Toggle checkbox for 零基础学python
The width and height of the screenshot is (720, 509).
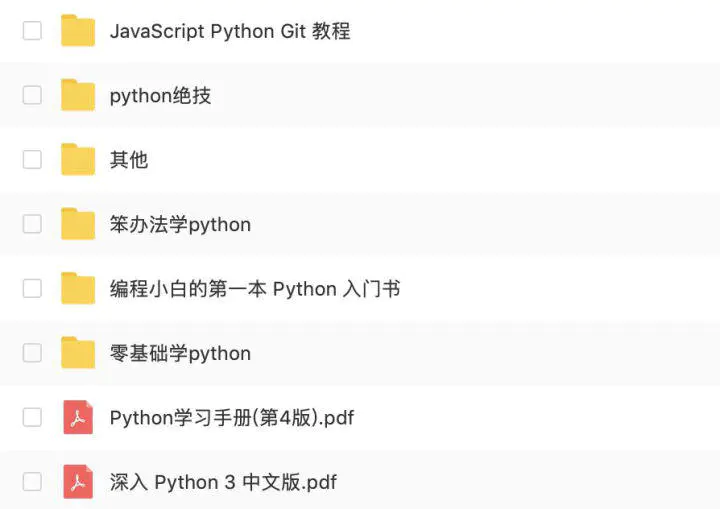tap(32, 353)
